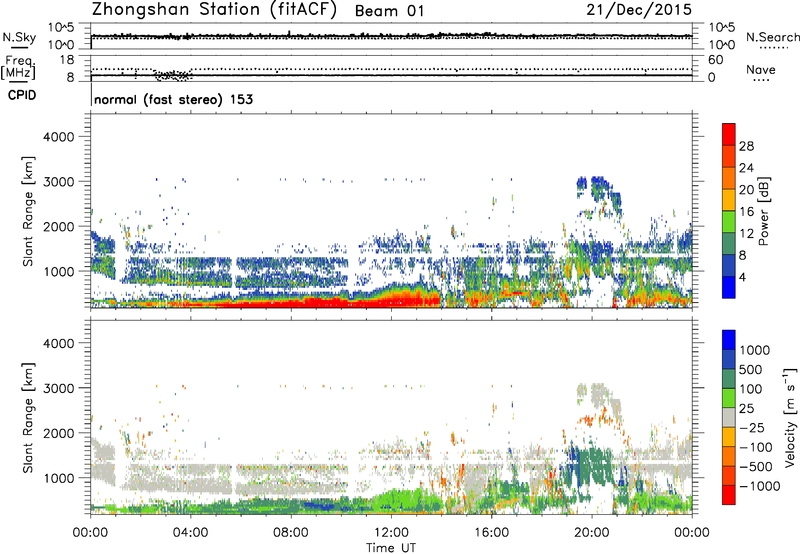Click the "CPID" row label
Image resolution: width=800 pixels, height=554 pixels.
pos(22,95)
